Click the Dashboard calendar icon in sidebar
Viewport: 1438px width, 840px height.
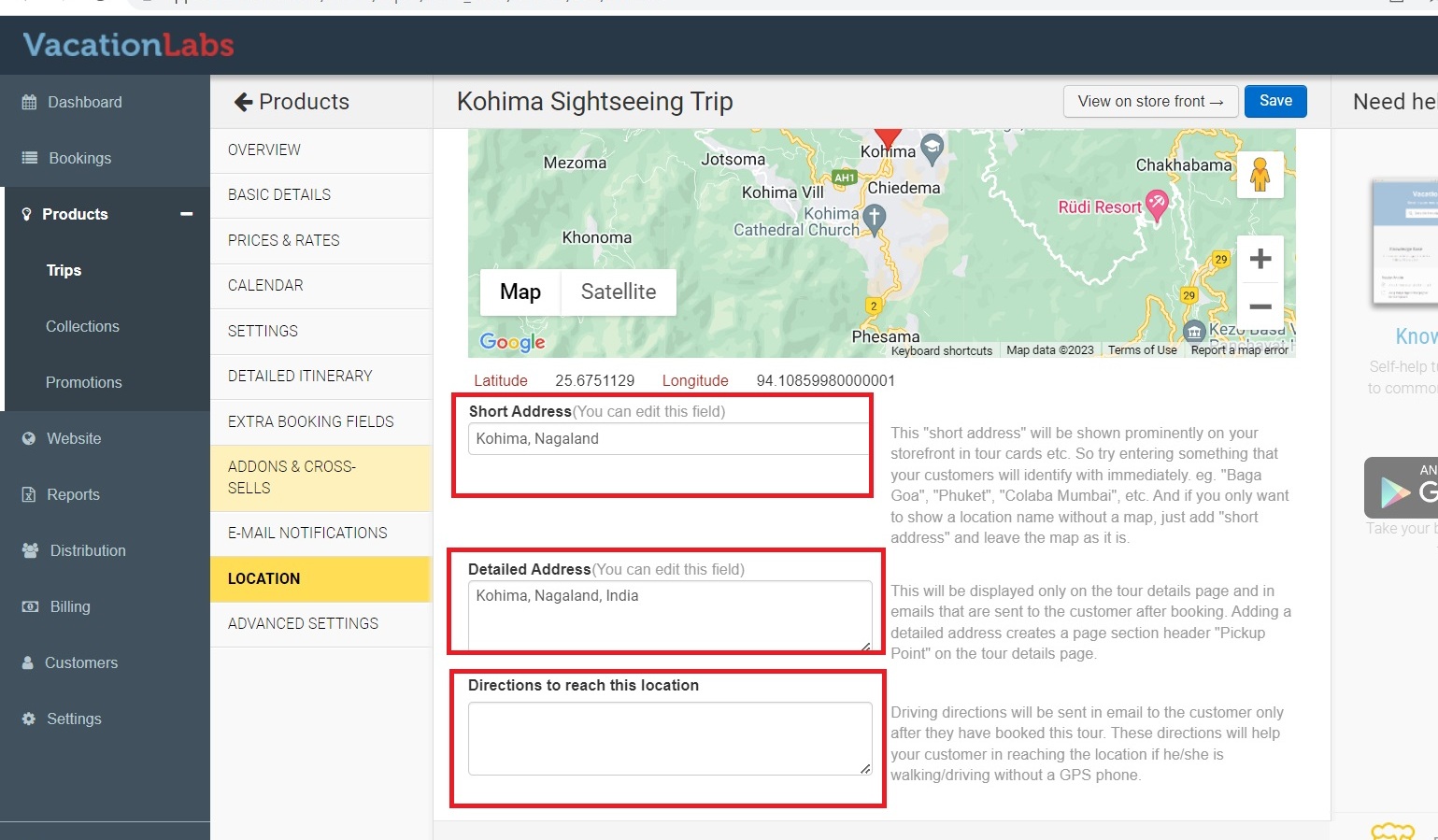pos(29,102)
